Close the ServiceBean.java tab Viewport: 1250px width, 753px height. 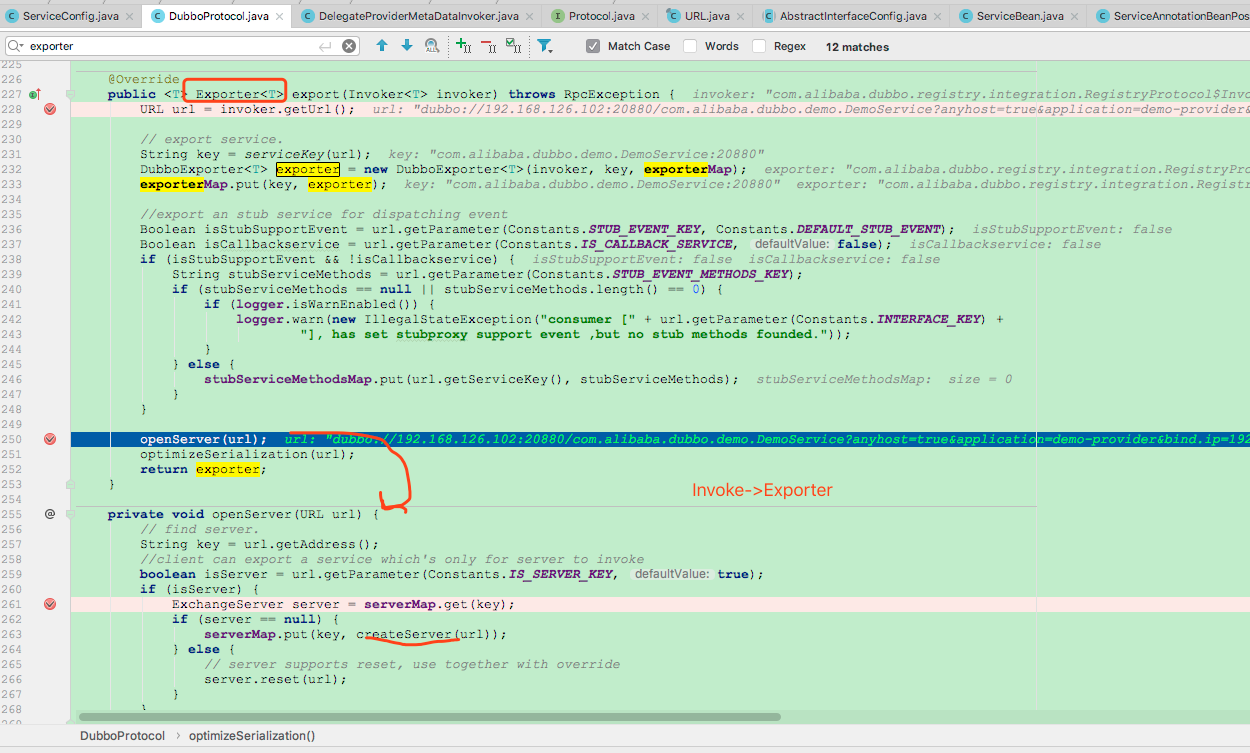1075,16
